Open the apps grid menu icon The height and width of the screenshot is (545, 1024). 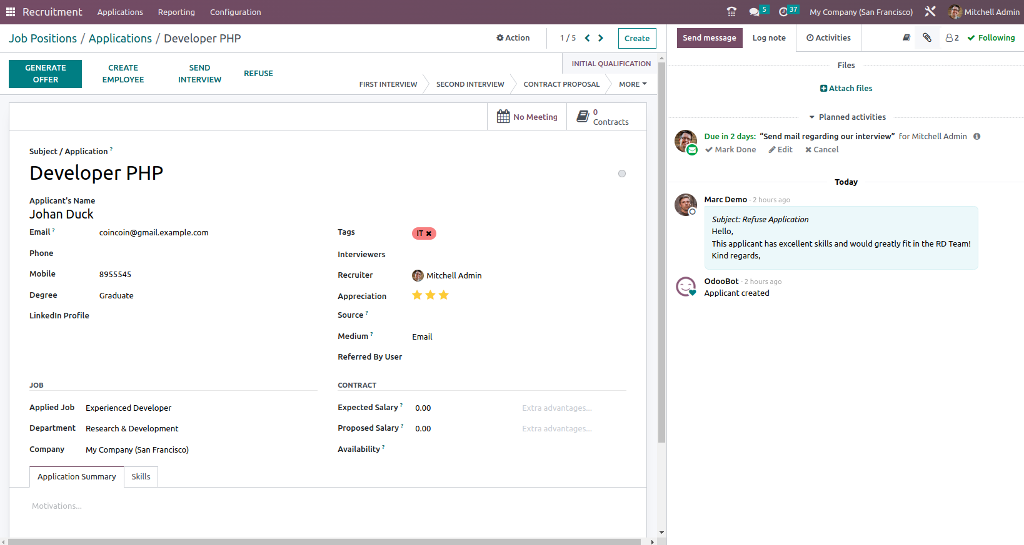[12, 12]
